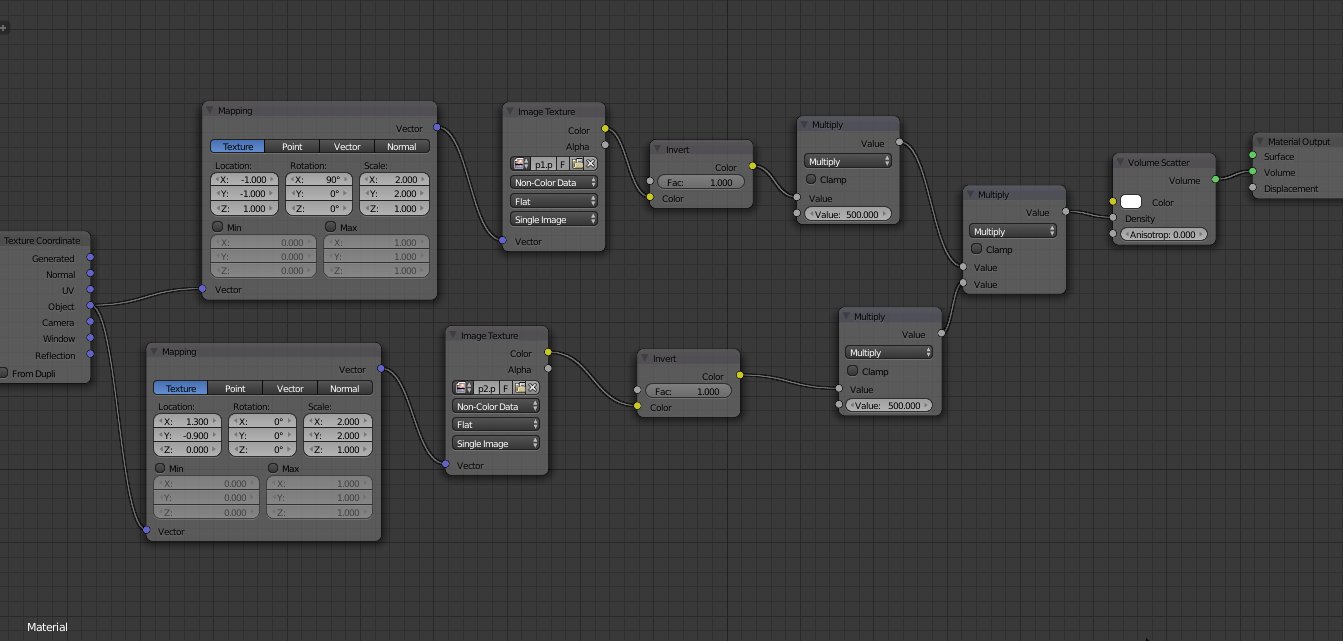Browse image datablocks on the p2.p texture
This screenshot has height=641, width=1343.
pyautogui.click(x=462, y=387)
